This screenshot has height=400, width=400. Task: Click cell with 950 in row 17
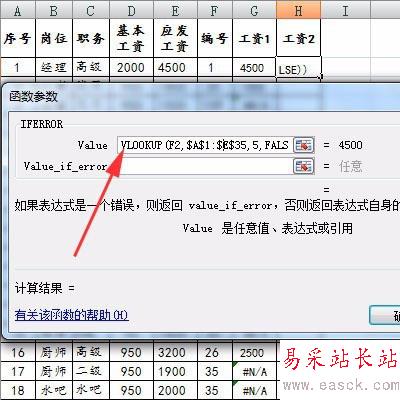pyautogui.click(x=132, y=371)
